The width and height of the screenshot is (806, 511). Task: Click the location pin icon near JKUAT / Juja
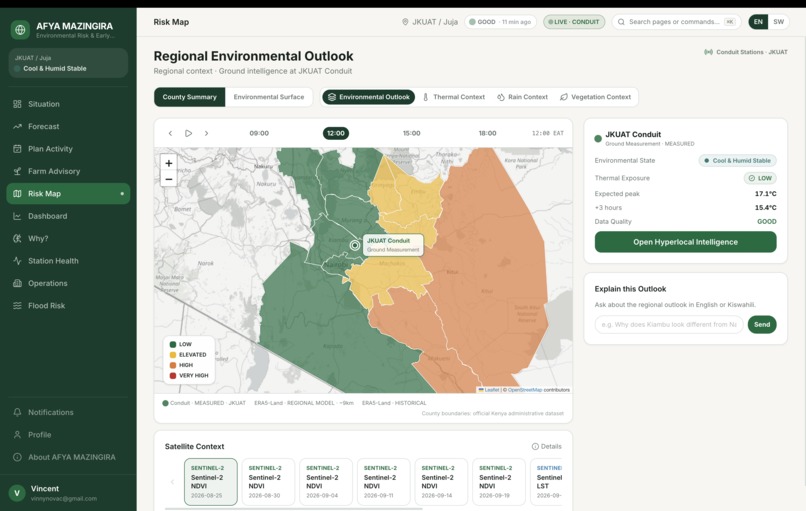coord(405,22)
